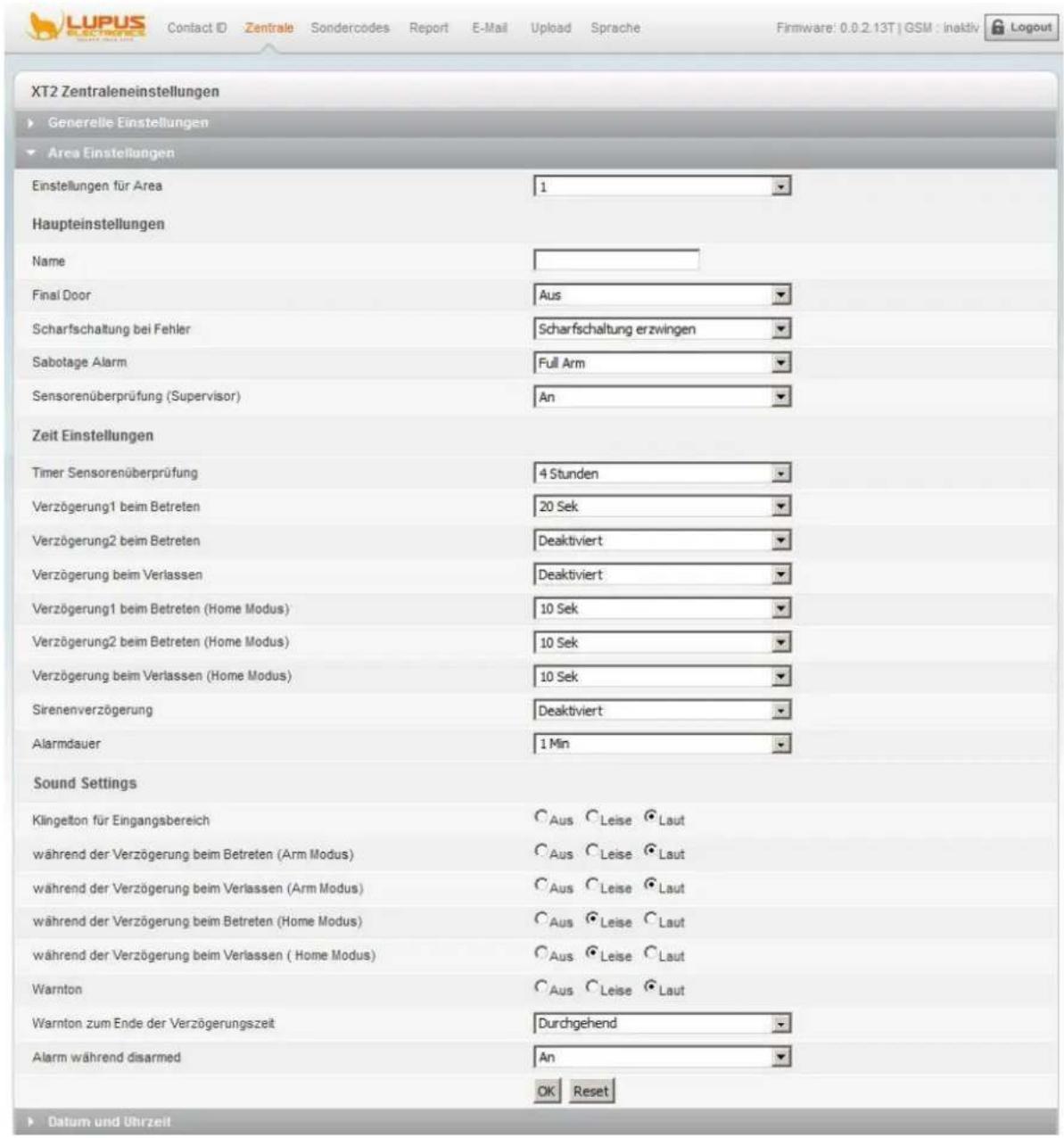Click the Firmware version text

click(835, 28)
